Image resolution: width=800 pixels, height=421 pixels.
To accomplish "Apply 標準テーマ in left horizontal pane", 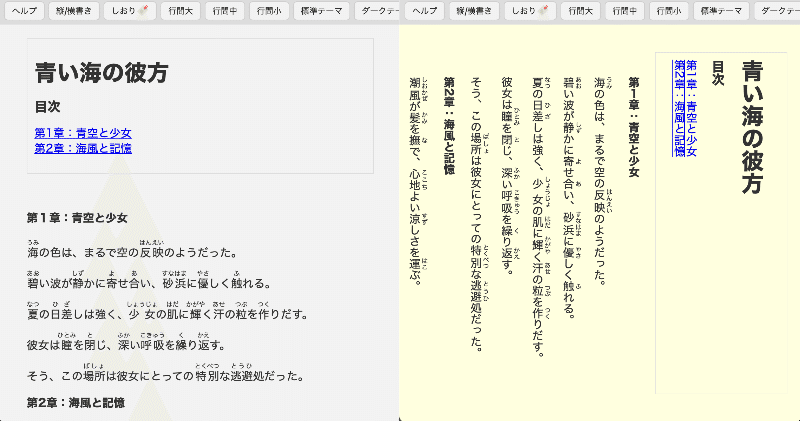I will coord(321,11).
